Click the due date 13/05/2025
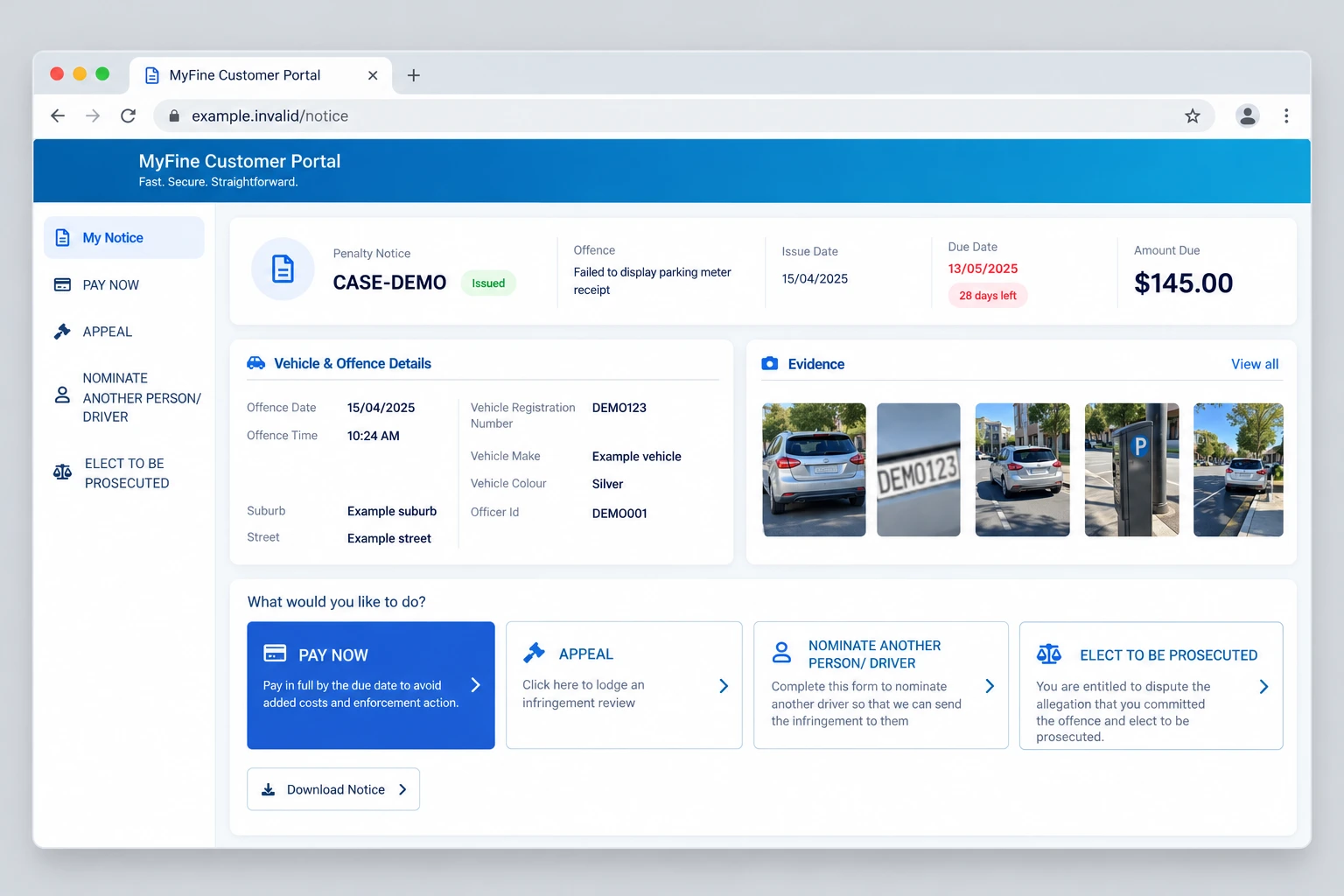 click(983, 269)
